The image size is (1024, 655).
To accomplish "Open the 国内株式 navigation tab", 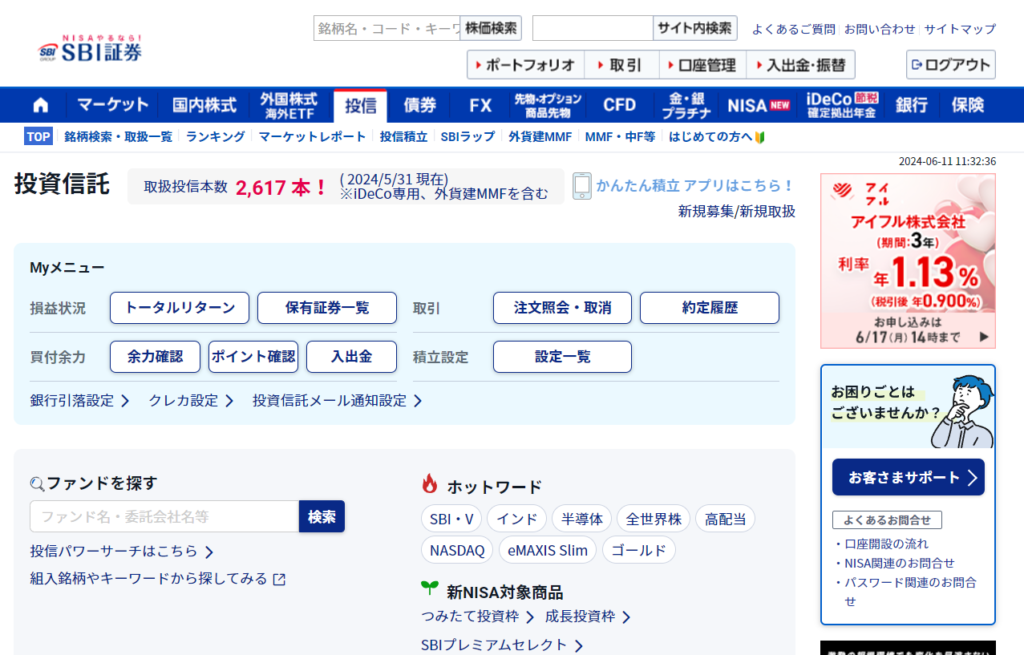I will [204, 105].
